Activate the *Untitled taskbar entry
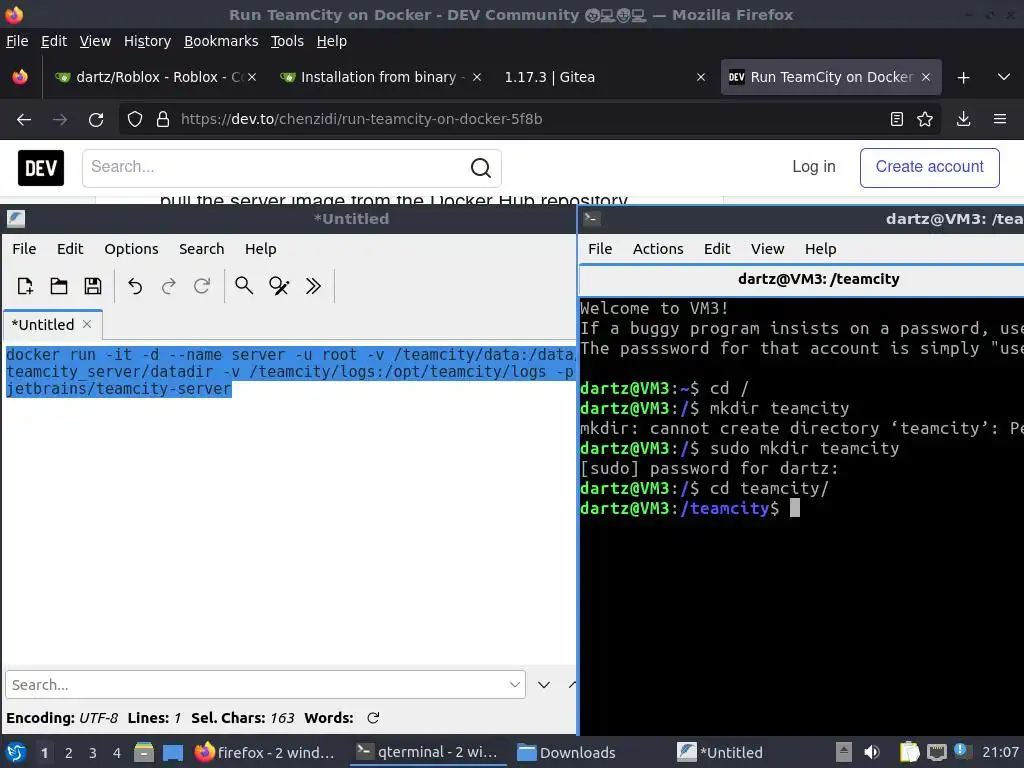This screenshot has width=1024, height=768. (x=721, y=752)
